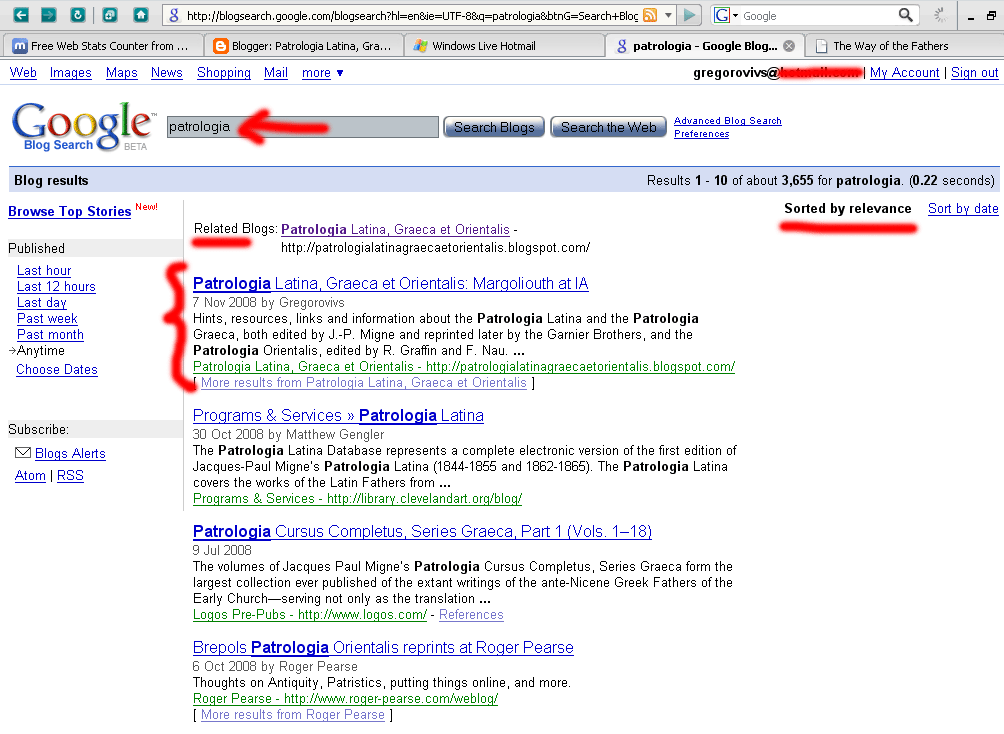Image resolution: width=1004 pixels, height=734 pixels.
Task: Open the library.clevelandart.org/blog green link
Action: (357, 498)
